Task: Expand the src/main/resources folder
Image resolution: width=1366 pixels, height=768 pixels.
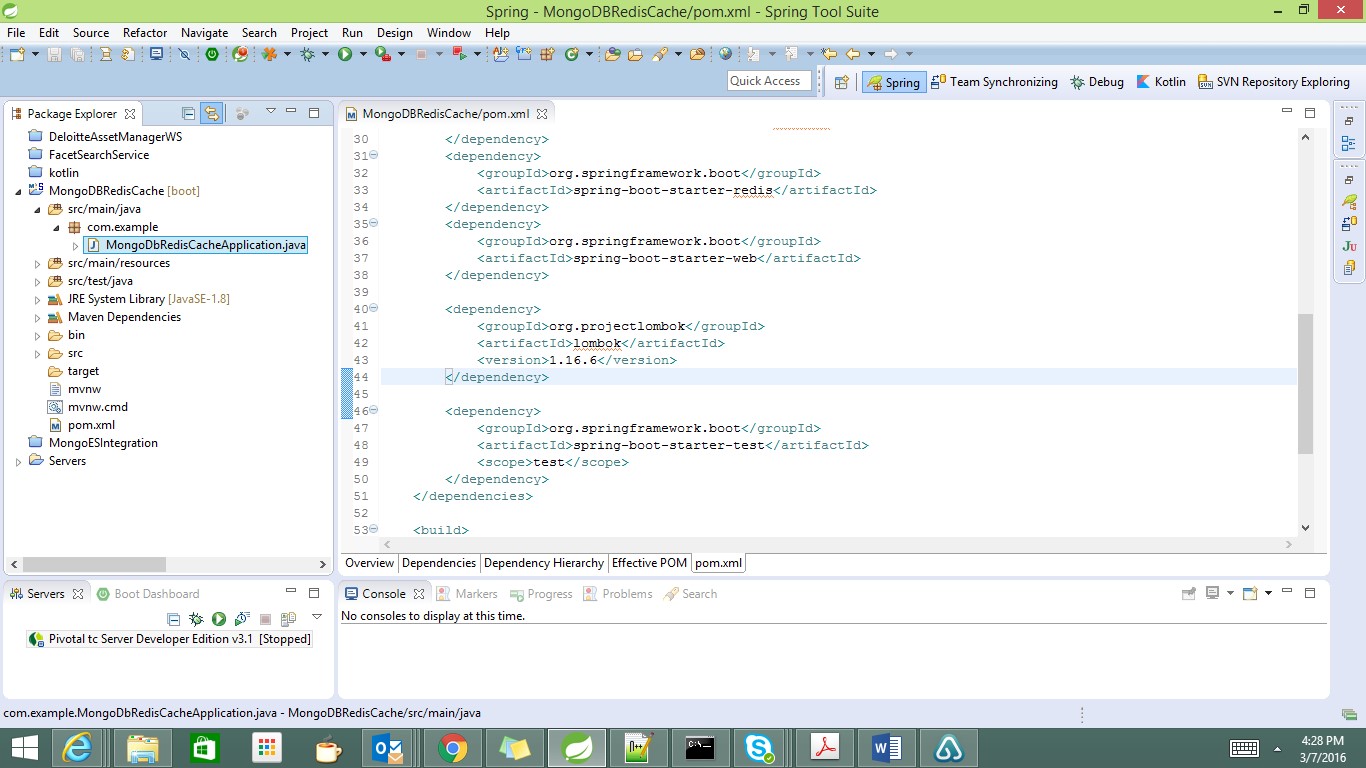Action: [x=38, y=264]
